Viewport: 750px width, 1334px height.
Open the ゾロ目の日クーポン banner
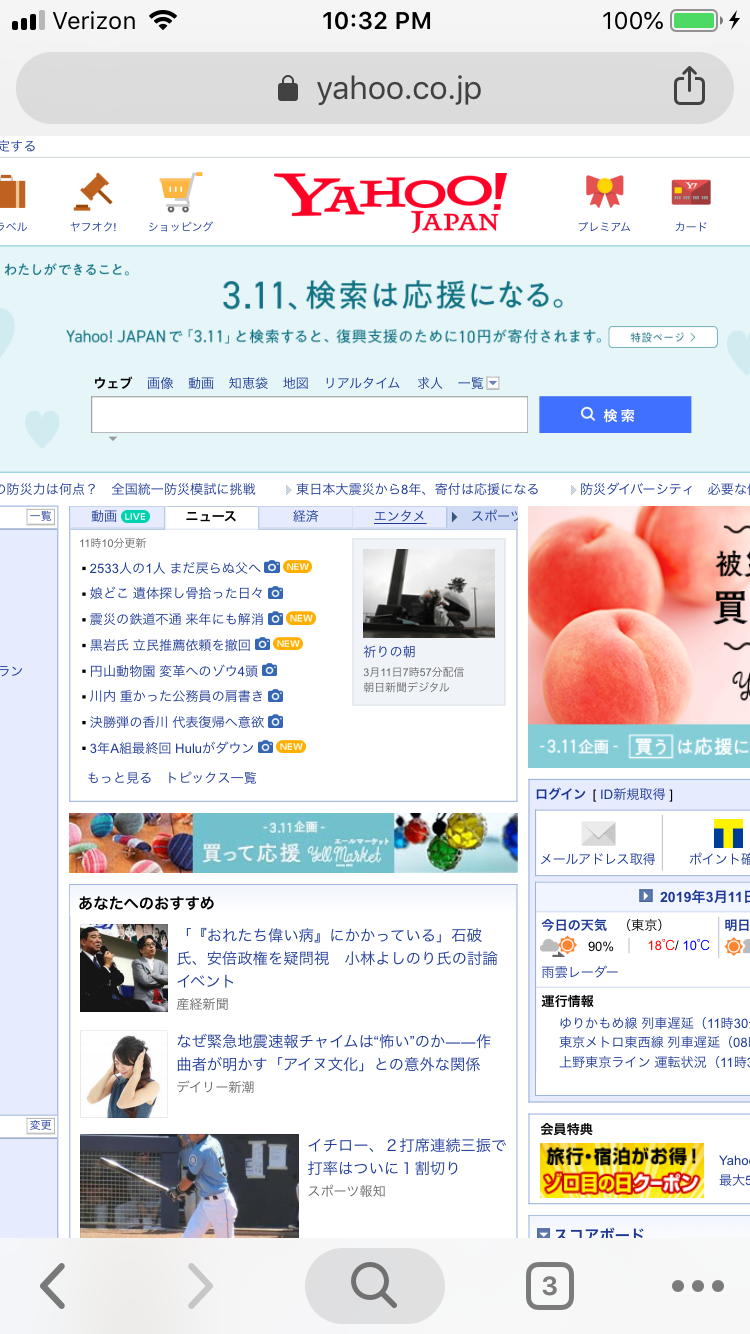click(622, 1171)
